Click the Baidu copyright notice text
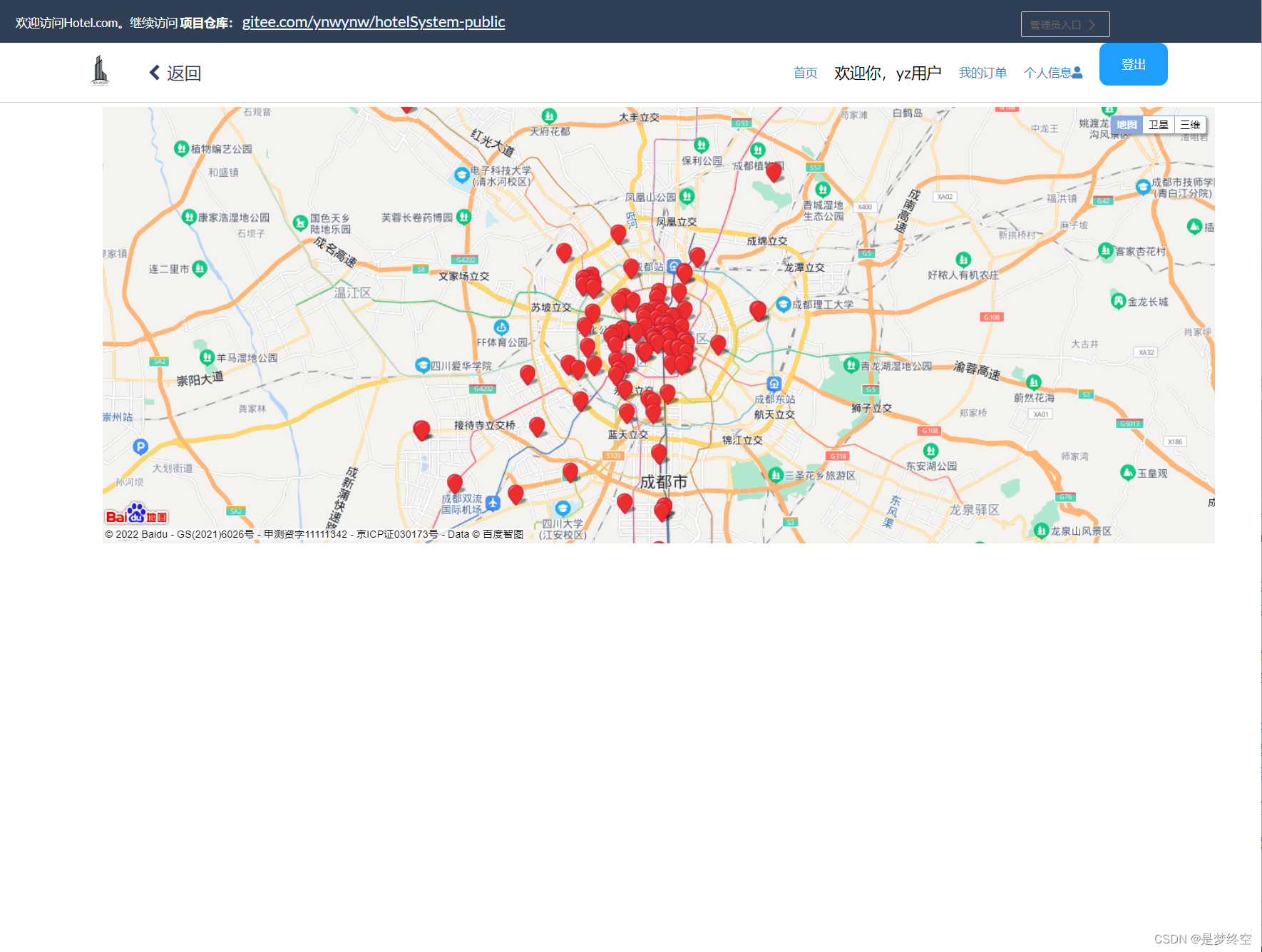 [314, 534]
